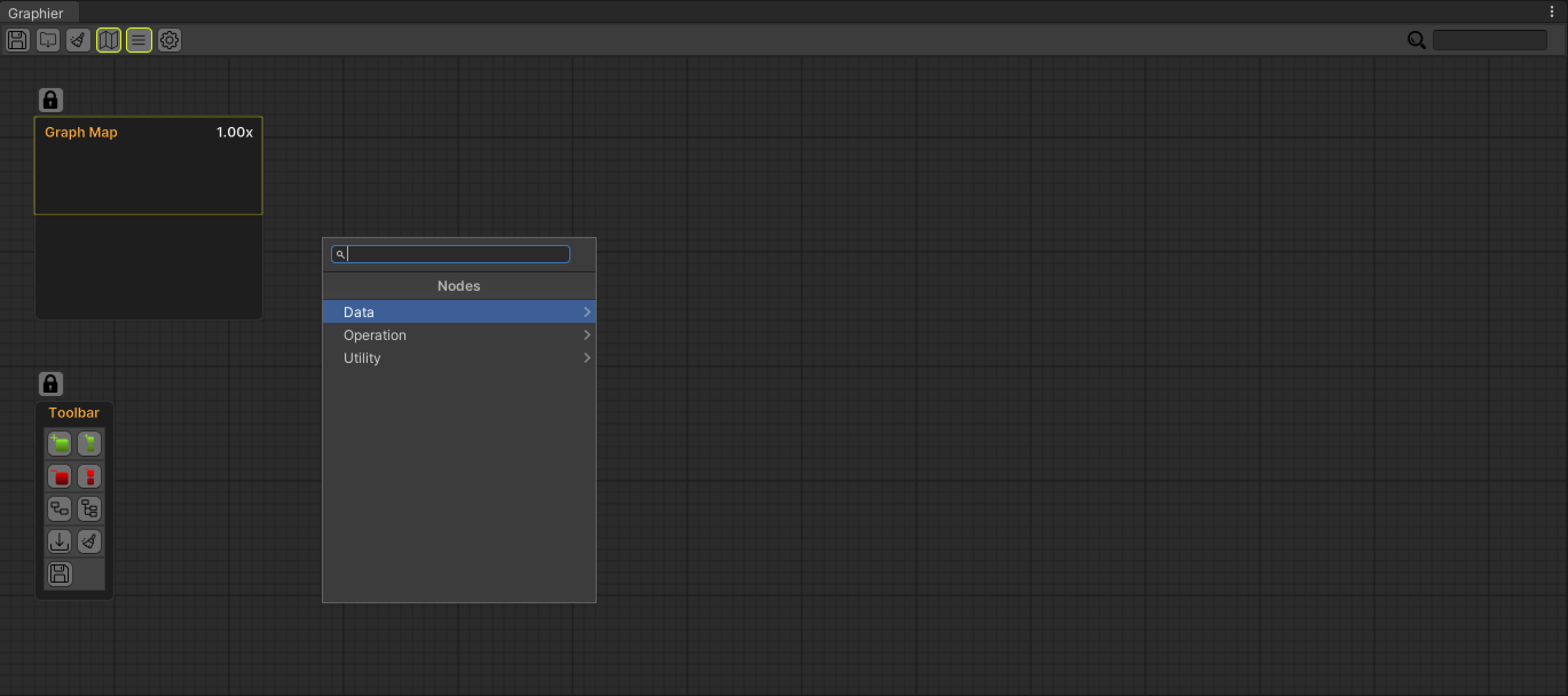Select the connect nodes tool in the Toolbar

[60, 509]
